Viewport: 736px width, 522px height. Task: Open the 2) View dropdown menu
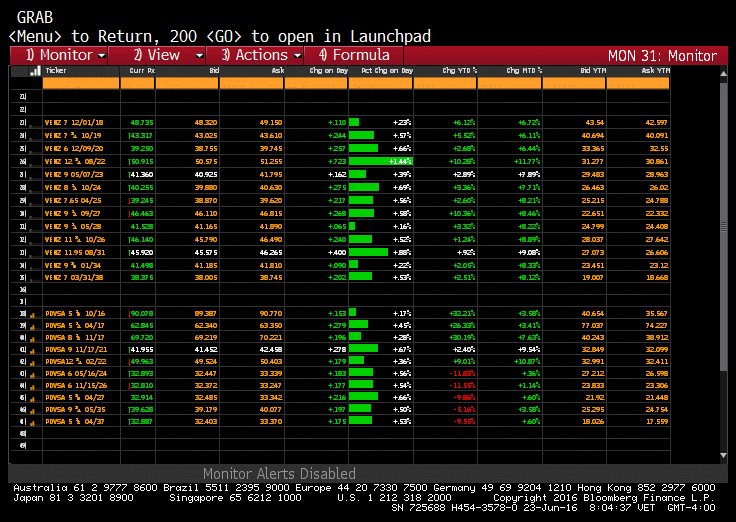pos(157,55)
